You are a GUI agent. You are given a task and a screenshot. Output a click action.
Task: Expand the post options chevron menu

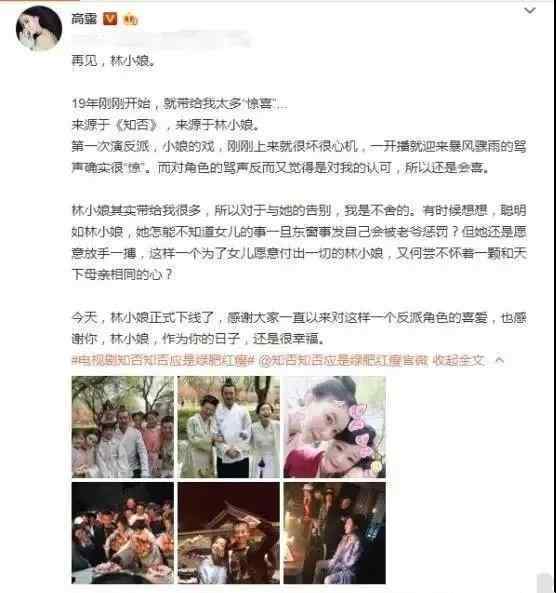pos(530,11)
